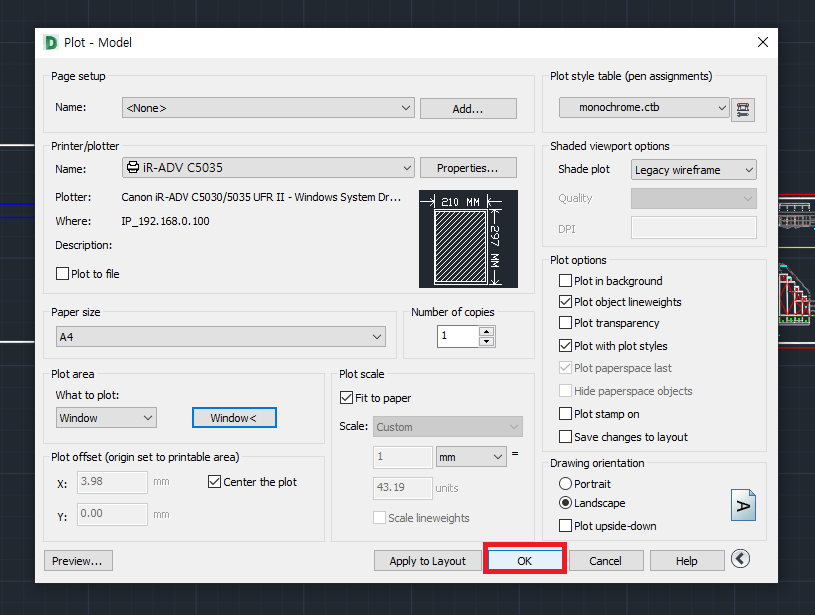Open the Page setup Name dropdown

[x=268, y=108]
